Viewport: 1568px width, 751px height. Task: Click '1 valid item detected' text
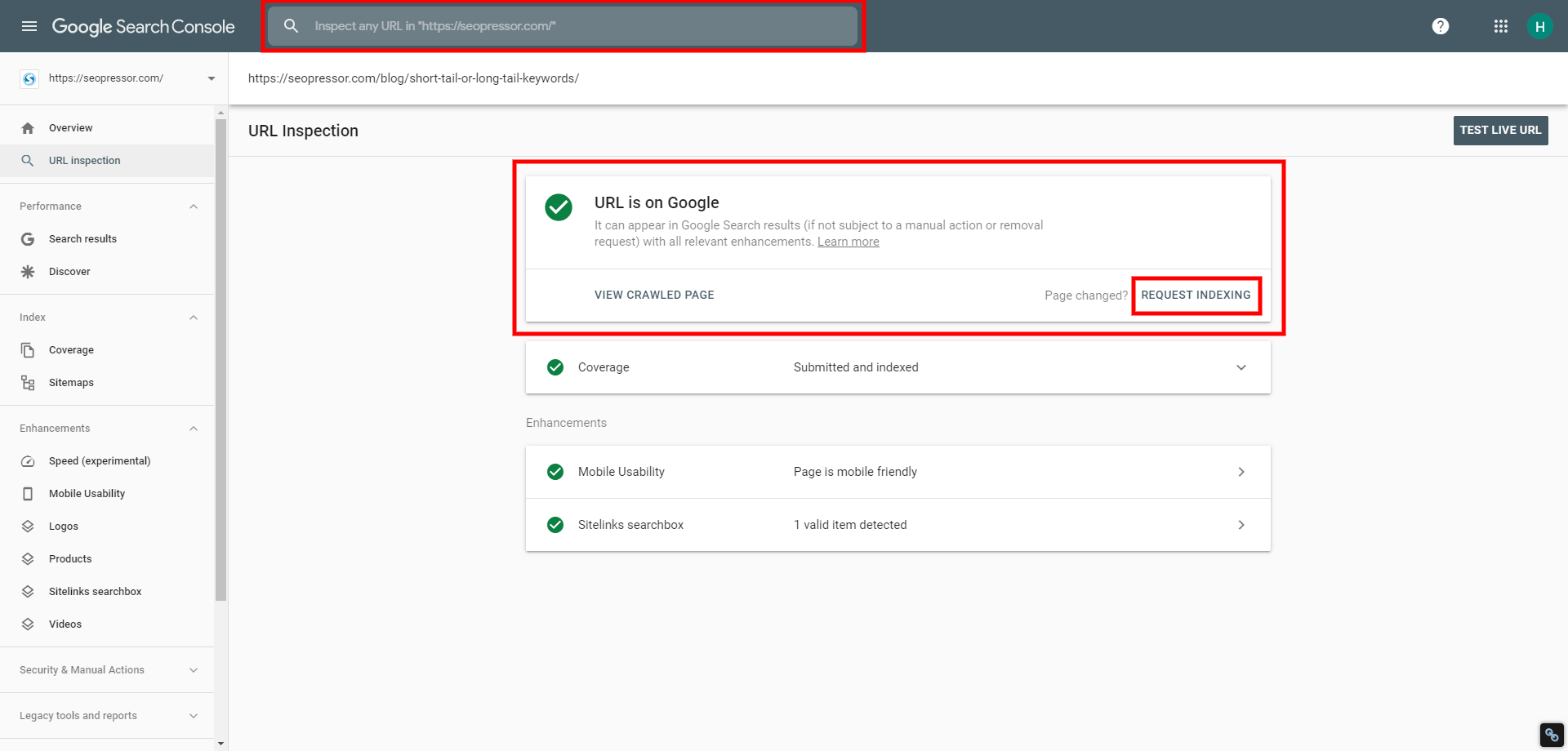click(x=850, y=525)
